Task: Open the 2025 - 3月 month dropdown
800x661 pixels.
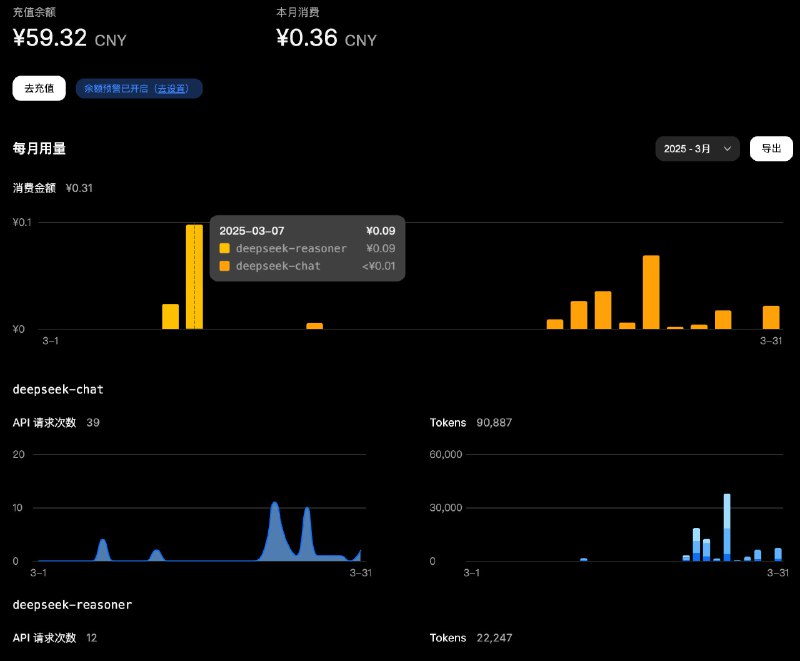Action: (697, 148)
